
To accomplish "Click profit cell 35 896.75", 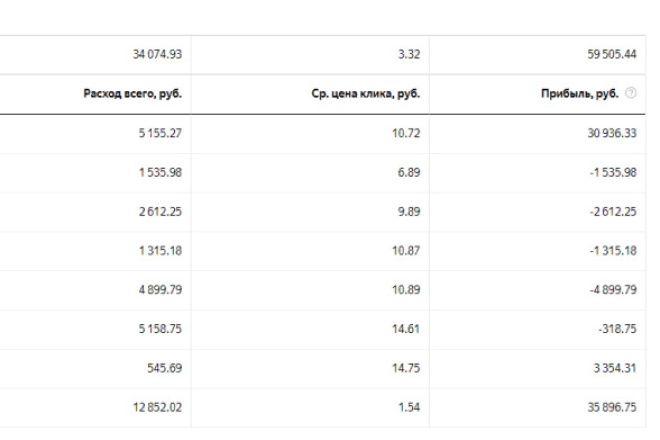I will 612,407.
